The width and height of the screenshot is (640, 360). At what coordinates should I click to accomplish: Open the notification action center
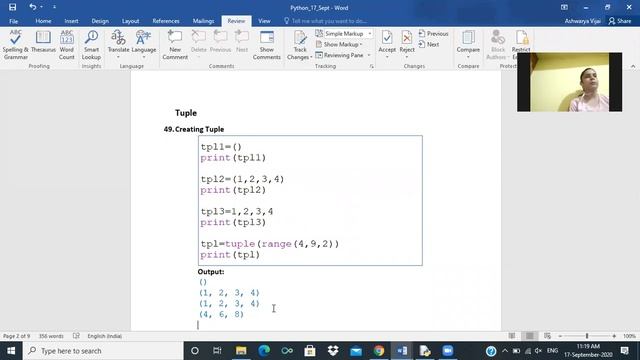tap(624, 351)
